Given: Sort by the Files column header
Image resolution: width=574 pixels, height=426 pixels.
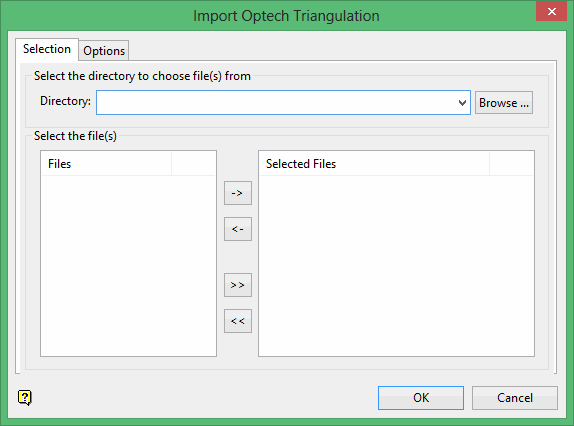Looking at the screenshot, I should tap(107, 164).
